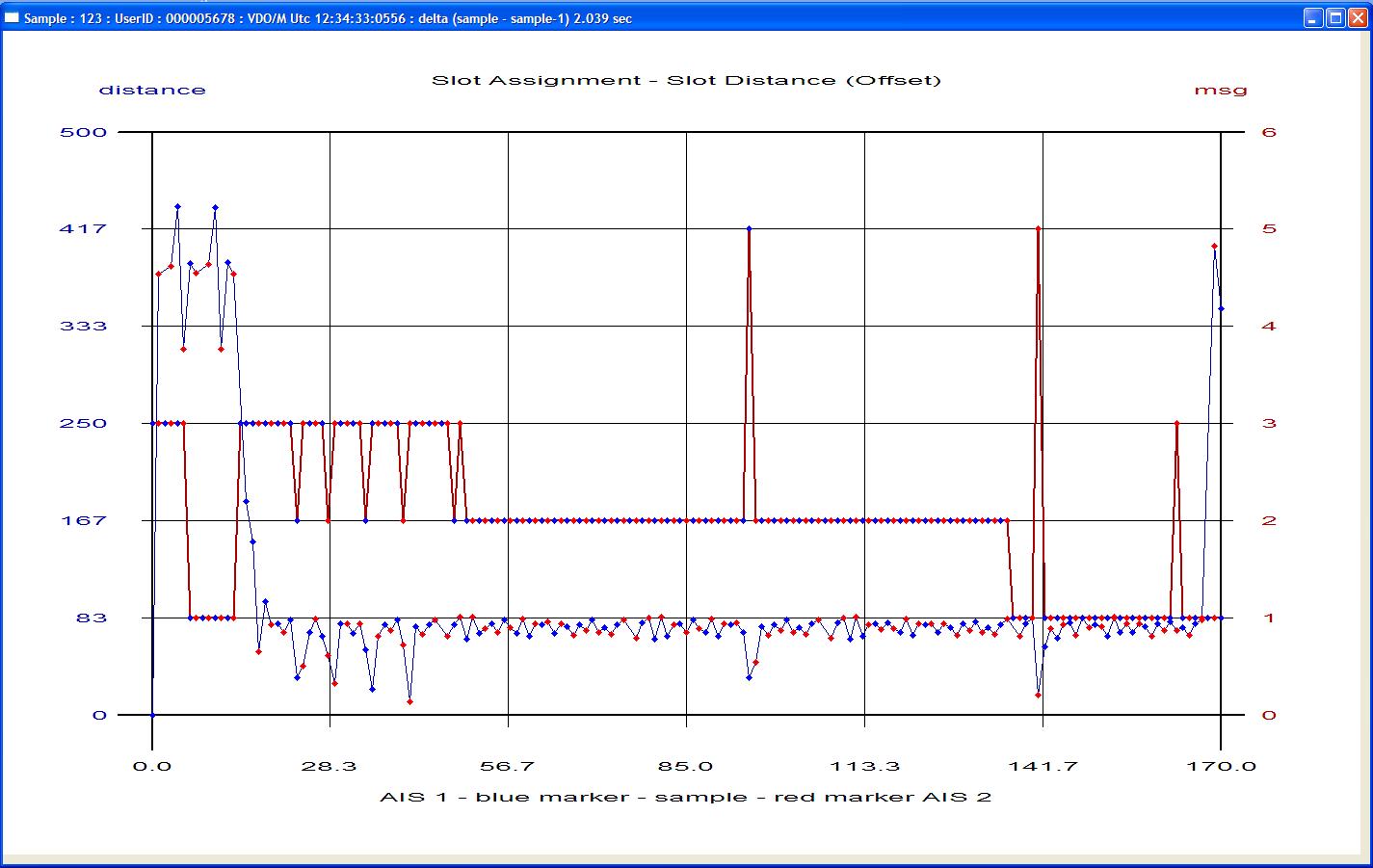The image size is (1373, 868).
Task: Click the blue marker atop the mid-chart spike
Action: click(x=750, y=228)
